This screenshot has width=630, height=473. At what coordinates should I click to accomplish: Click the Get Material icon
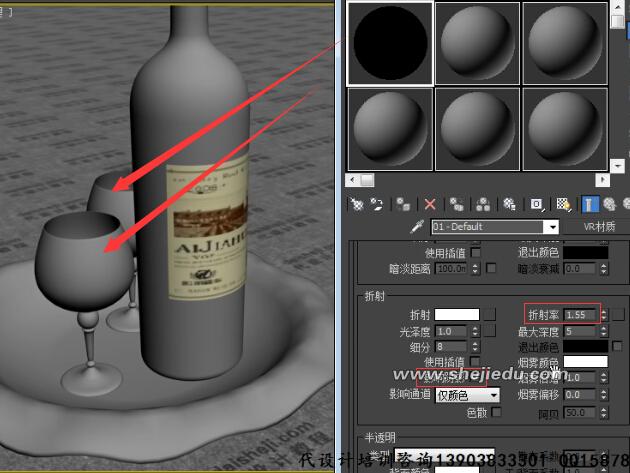click(355, 204)
